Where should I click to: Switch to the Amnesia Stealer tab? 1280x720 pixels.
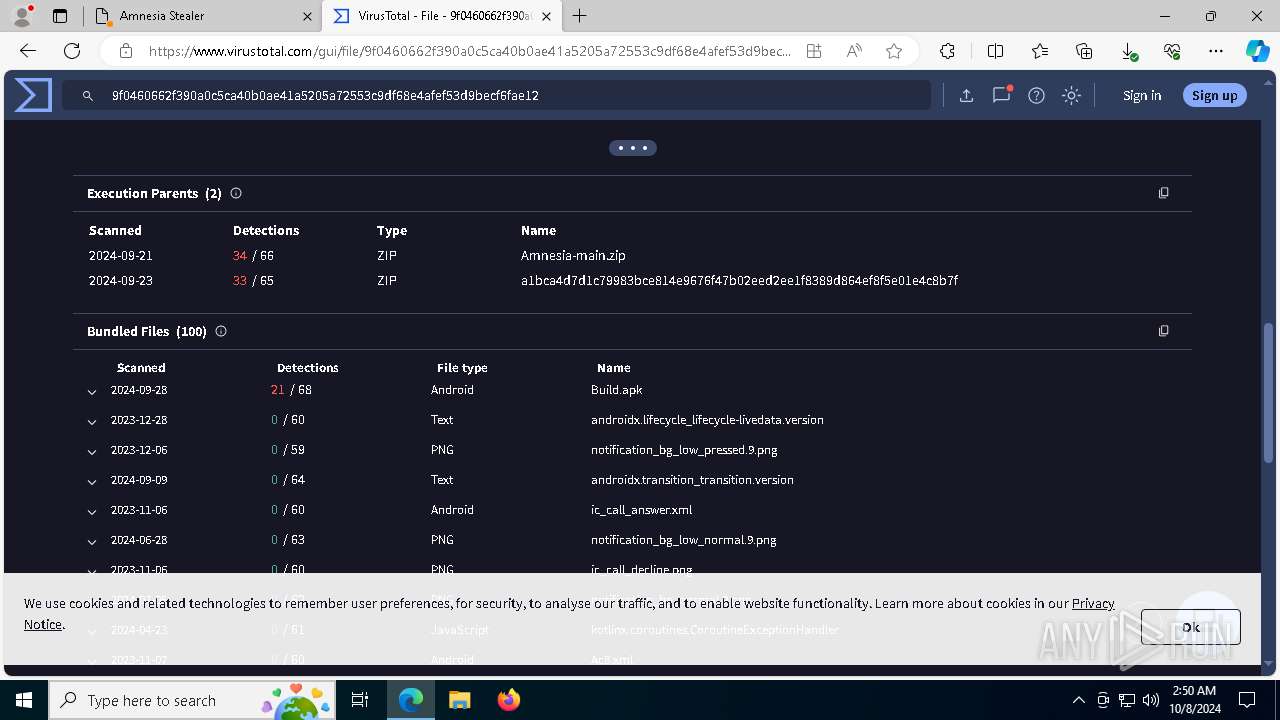200,16
